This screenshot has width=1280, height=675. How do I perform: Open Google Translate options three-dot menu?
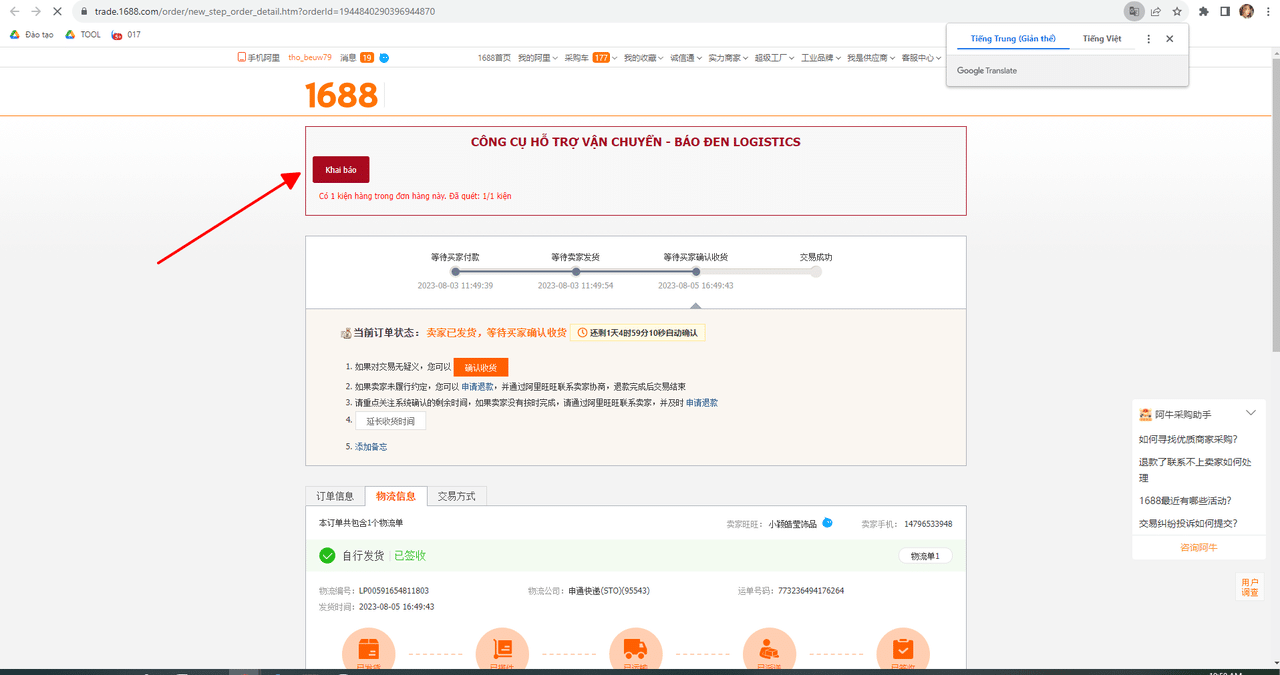(x=1148, y=39)
